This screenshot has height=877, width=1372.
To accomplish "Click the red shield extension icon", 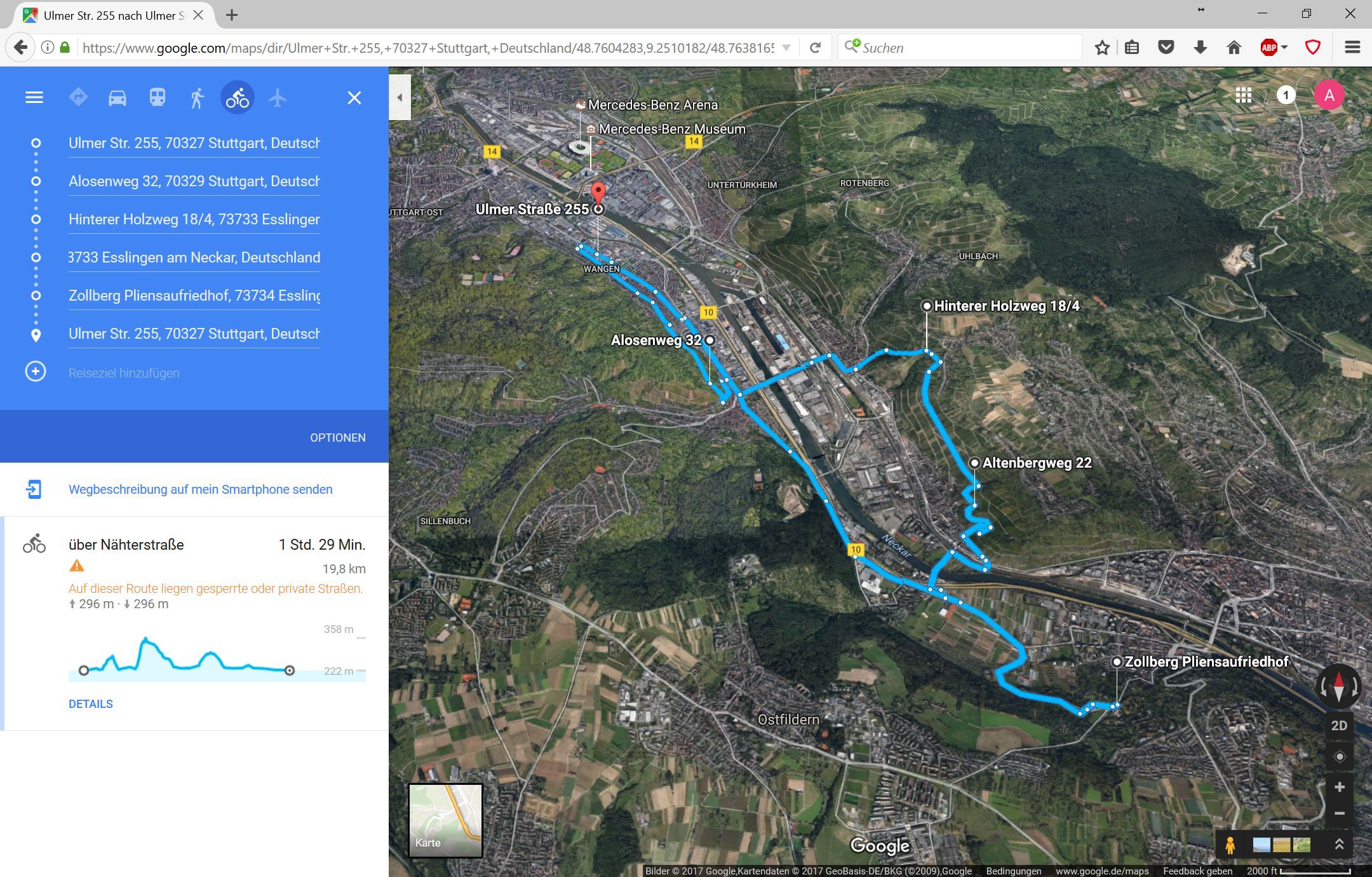I will [1313, 48].
